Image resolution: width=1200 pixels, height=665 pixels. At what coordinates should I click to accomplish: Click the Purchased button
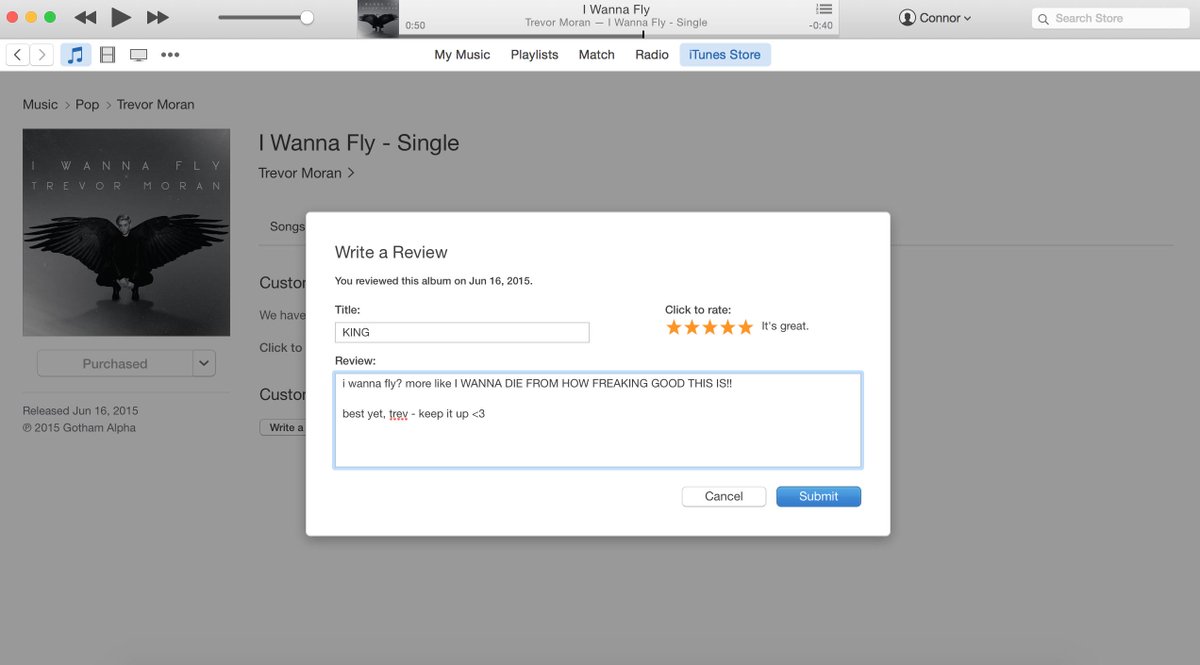tap(114, 364)
